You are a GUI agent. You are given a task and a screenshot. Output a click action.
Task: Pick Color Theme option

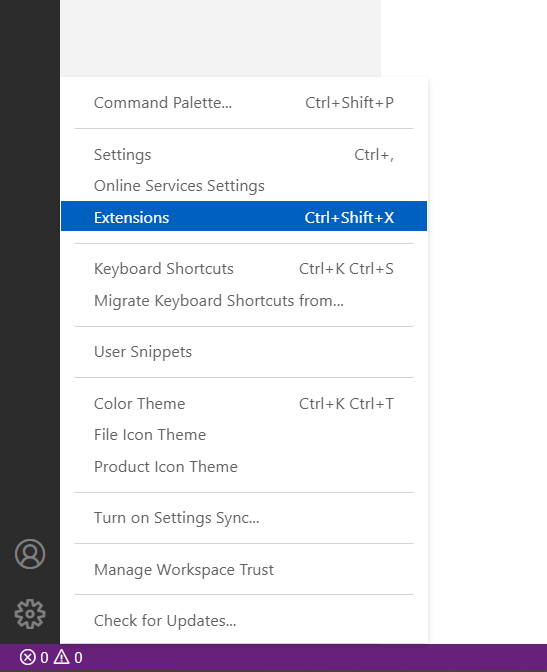pos(244,404)
